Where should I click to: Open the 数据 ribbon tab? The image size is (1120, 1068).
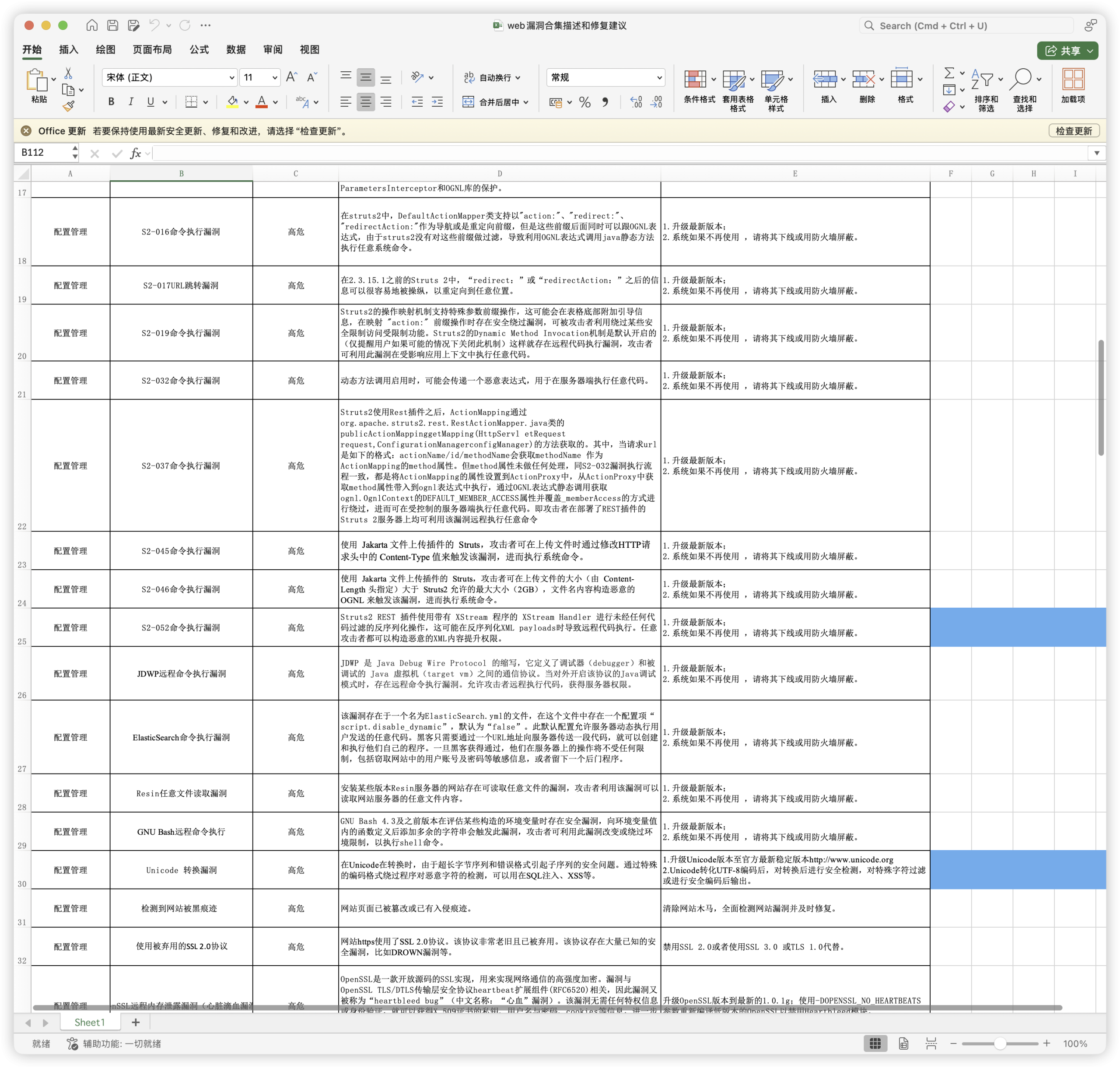click(x=236, y=49)
